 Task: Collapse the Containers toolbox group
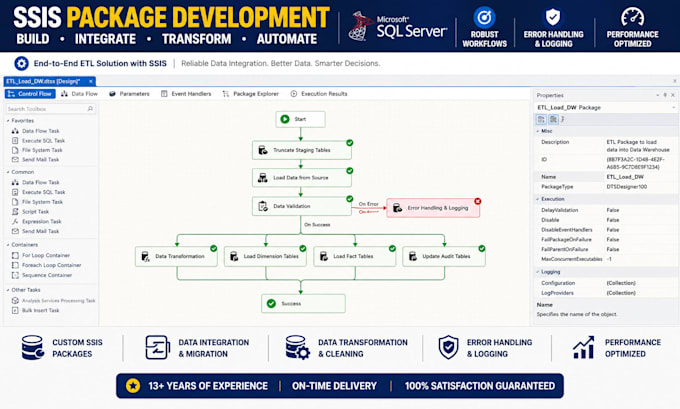tap(8, 245)
